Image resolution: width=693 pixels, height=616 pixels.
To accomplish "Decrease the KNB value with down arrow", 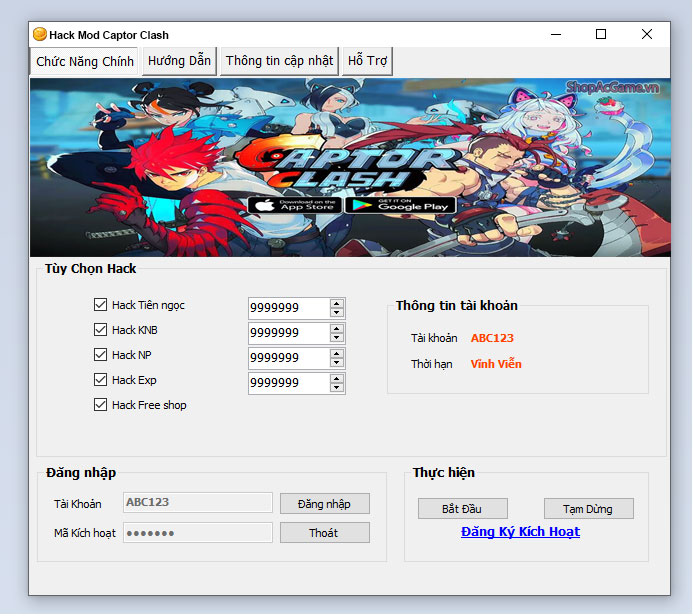I will coord(337,338).
